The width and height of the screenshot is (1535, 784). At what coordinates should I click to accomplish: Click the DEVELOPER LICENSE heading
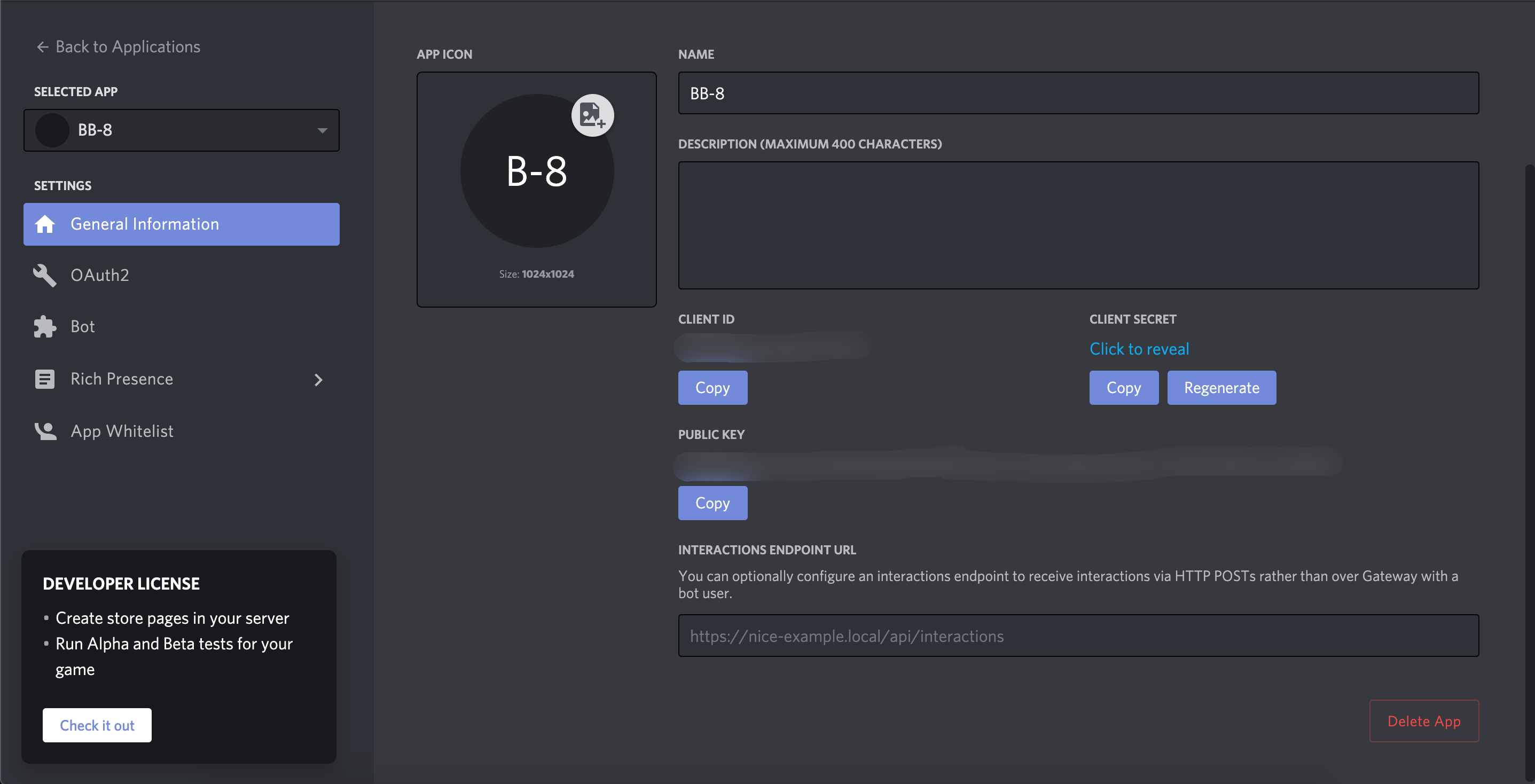121,583
